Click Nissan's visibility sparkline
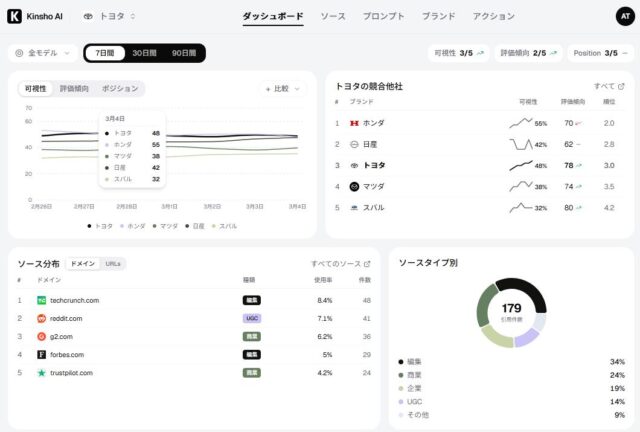The width and height of the screenshot is (640, 432). (x=521, y=144)
